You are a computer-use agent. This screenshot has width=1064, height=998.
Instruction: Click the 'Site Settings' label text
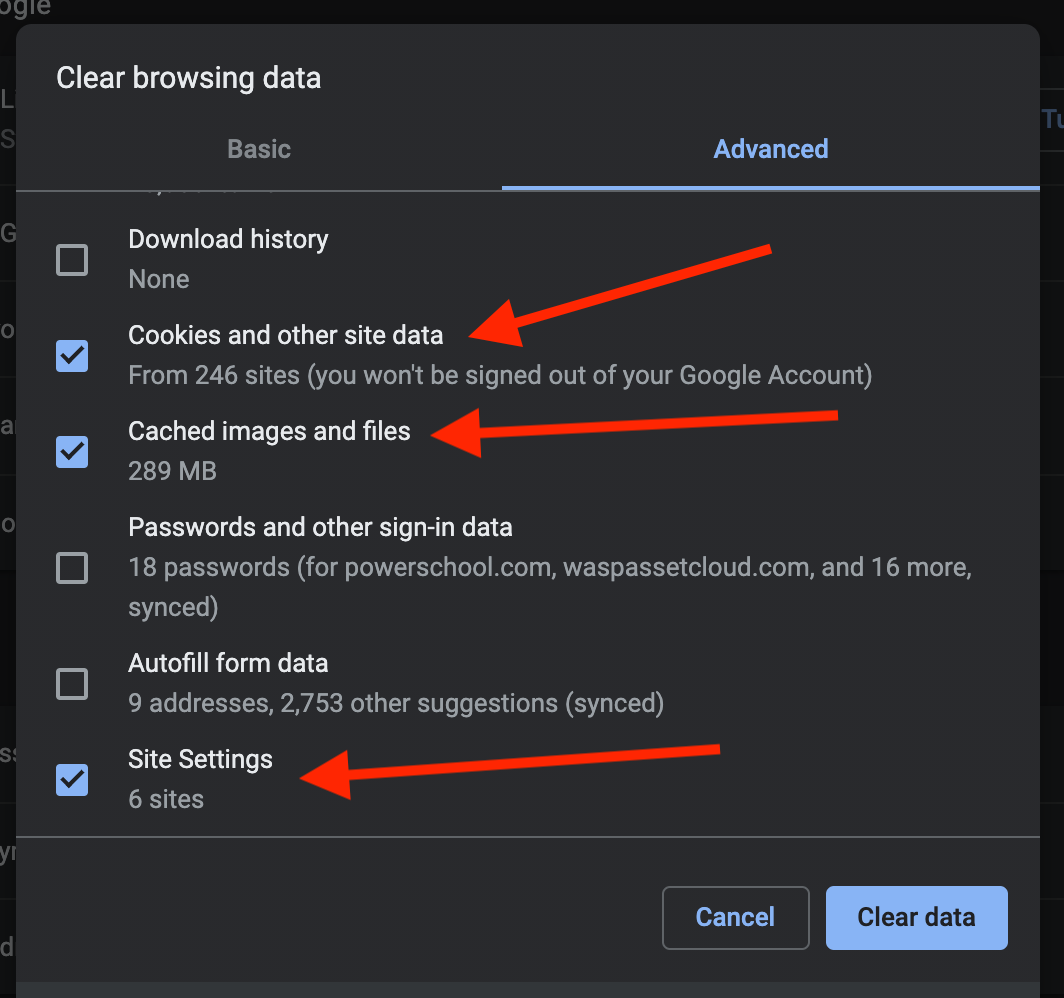click(200, 759)
